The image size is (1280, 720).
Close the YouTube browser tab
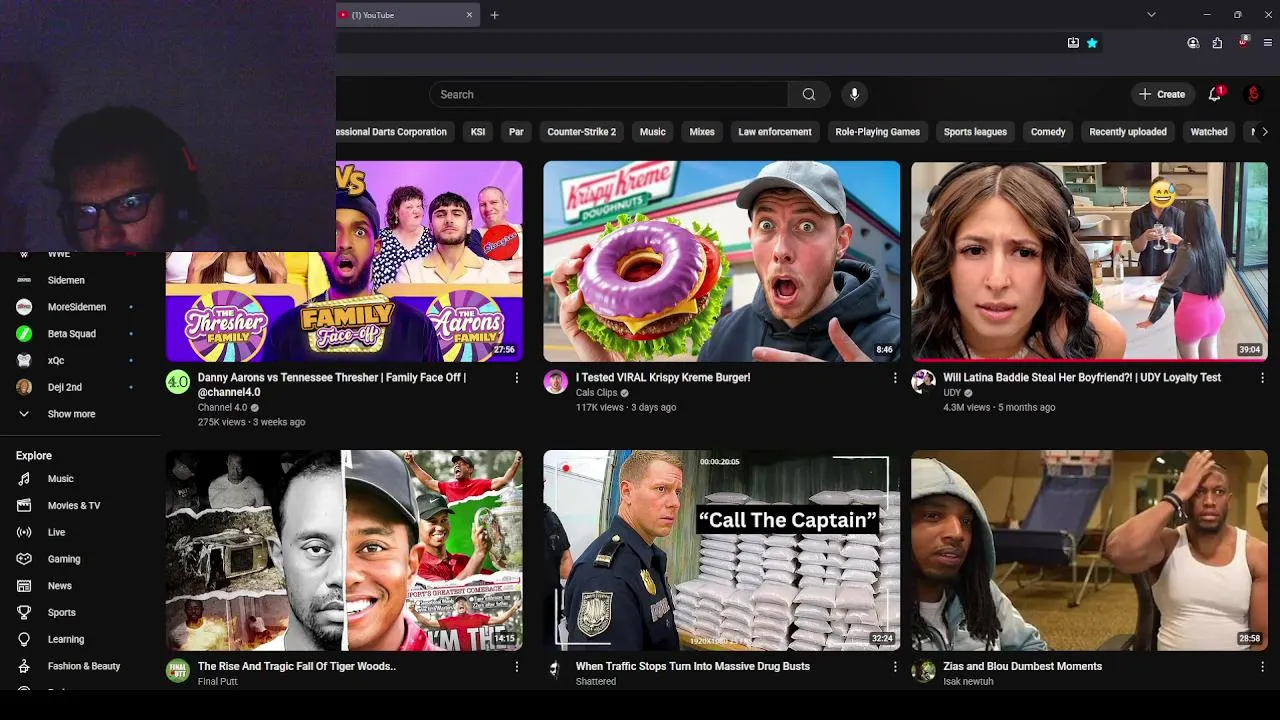[x=469, y=15]
